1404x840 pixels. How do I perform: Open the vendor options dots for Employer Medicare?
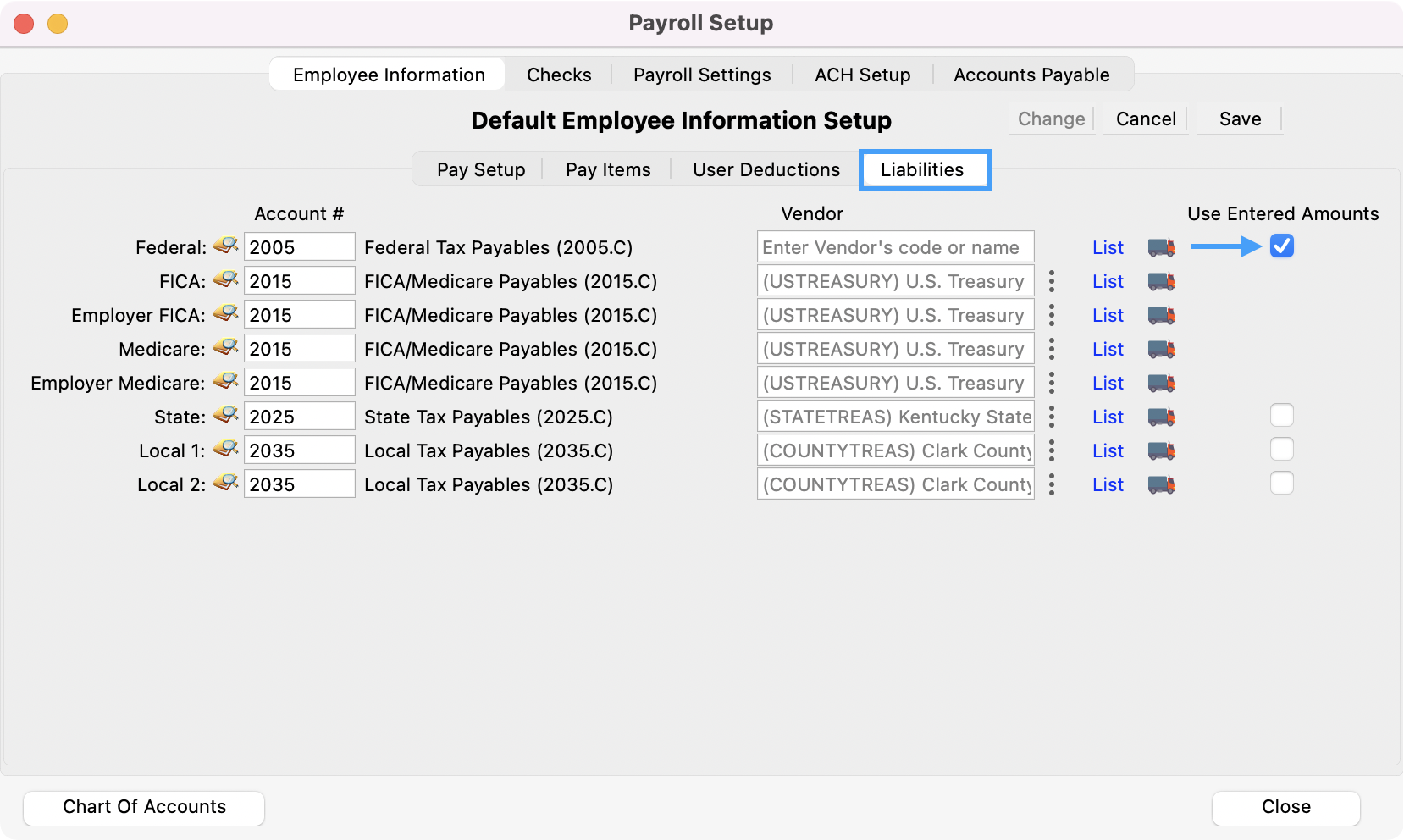(1052, 383)
